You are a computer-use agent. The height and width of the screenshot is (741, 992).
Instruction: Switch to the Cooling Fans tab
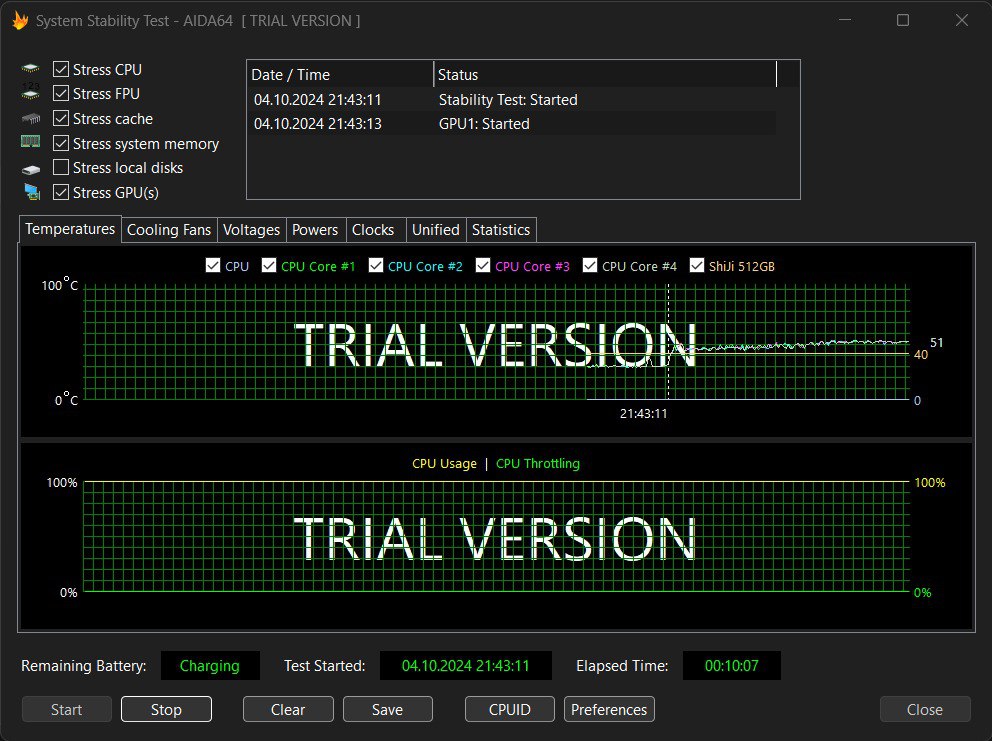click(169, 230)
